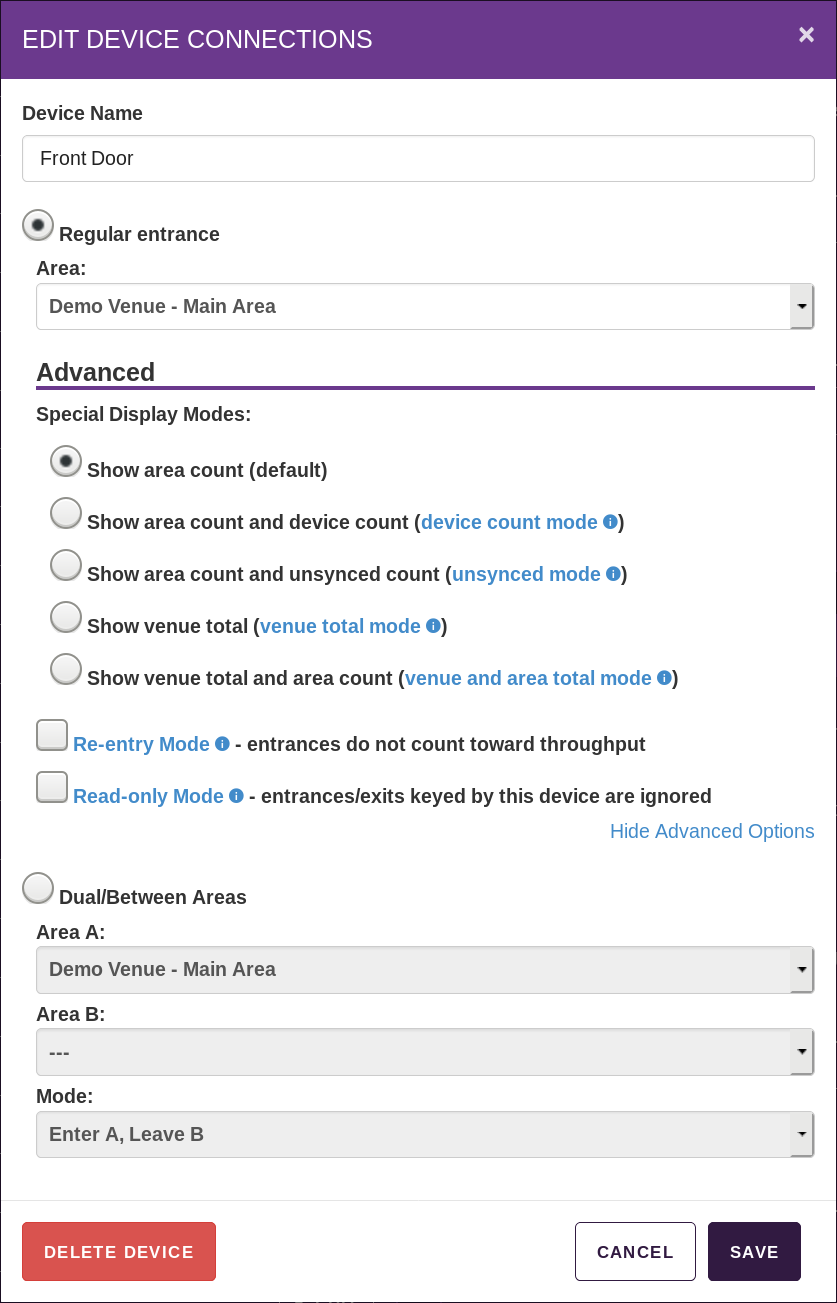Expand the Mode dropdown showing Enter A, Leave B
This screenshot has height=1303, width=837.
425,1134
